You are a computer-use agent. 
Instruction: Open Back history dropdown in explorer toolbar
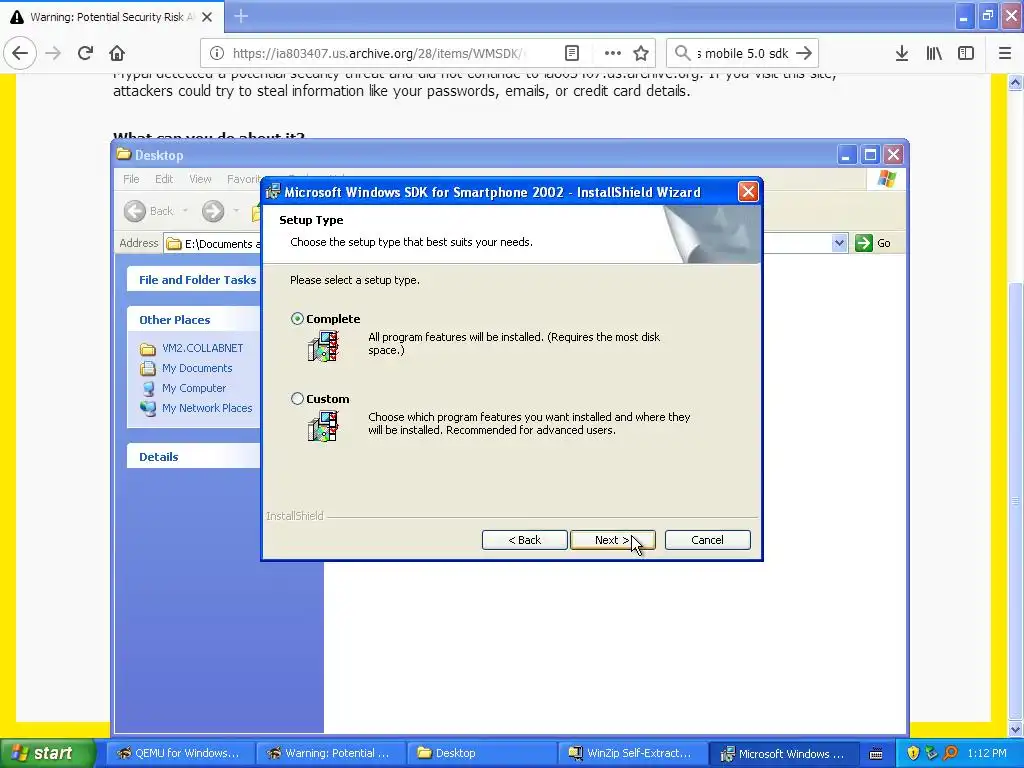185,211
